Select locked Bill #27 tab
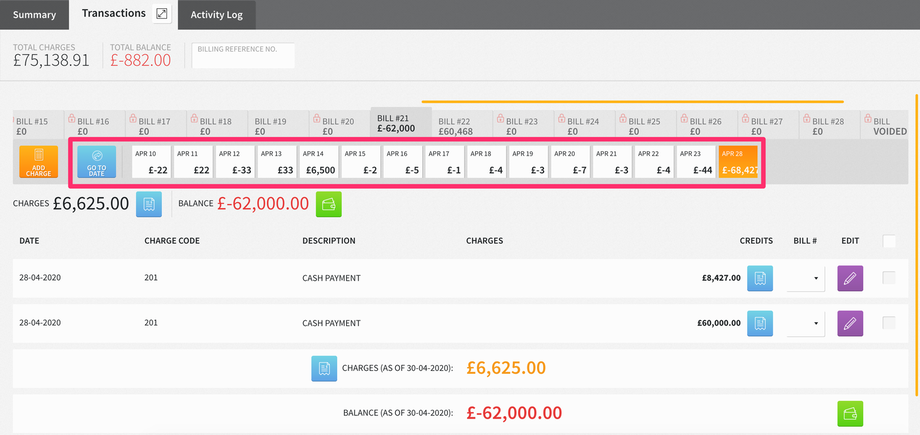Image resolution: width=920 pixels, height=435 pixels. click(768, 126)
